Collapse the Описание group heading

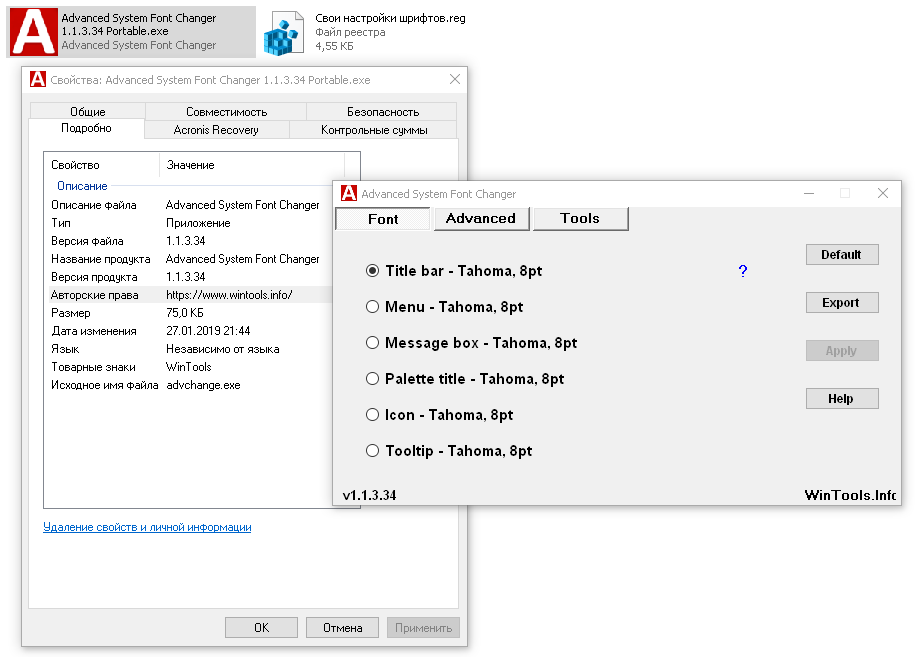point(82,186)
